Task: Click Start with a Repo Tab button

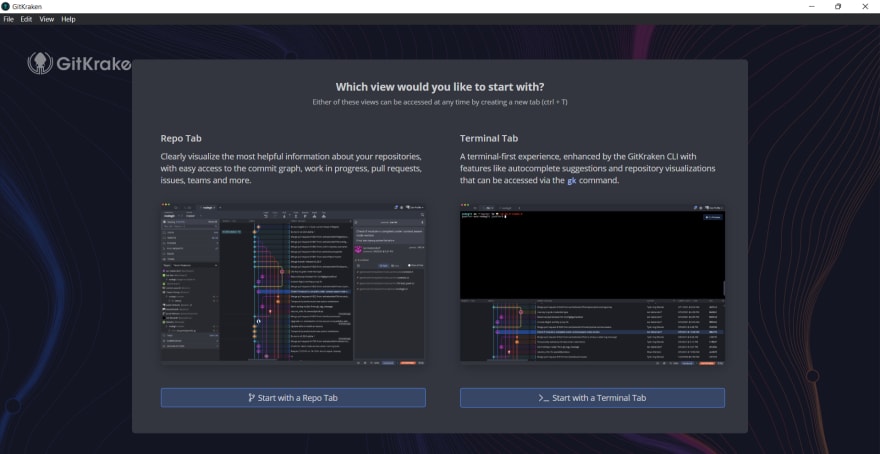Action: click(293, 398)
